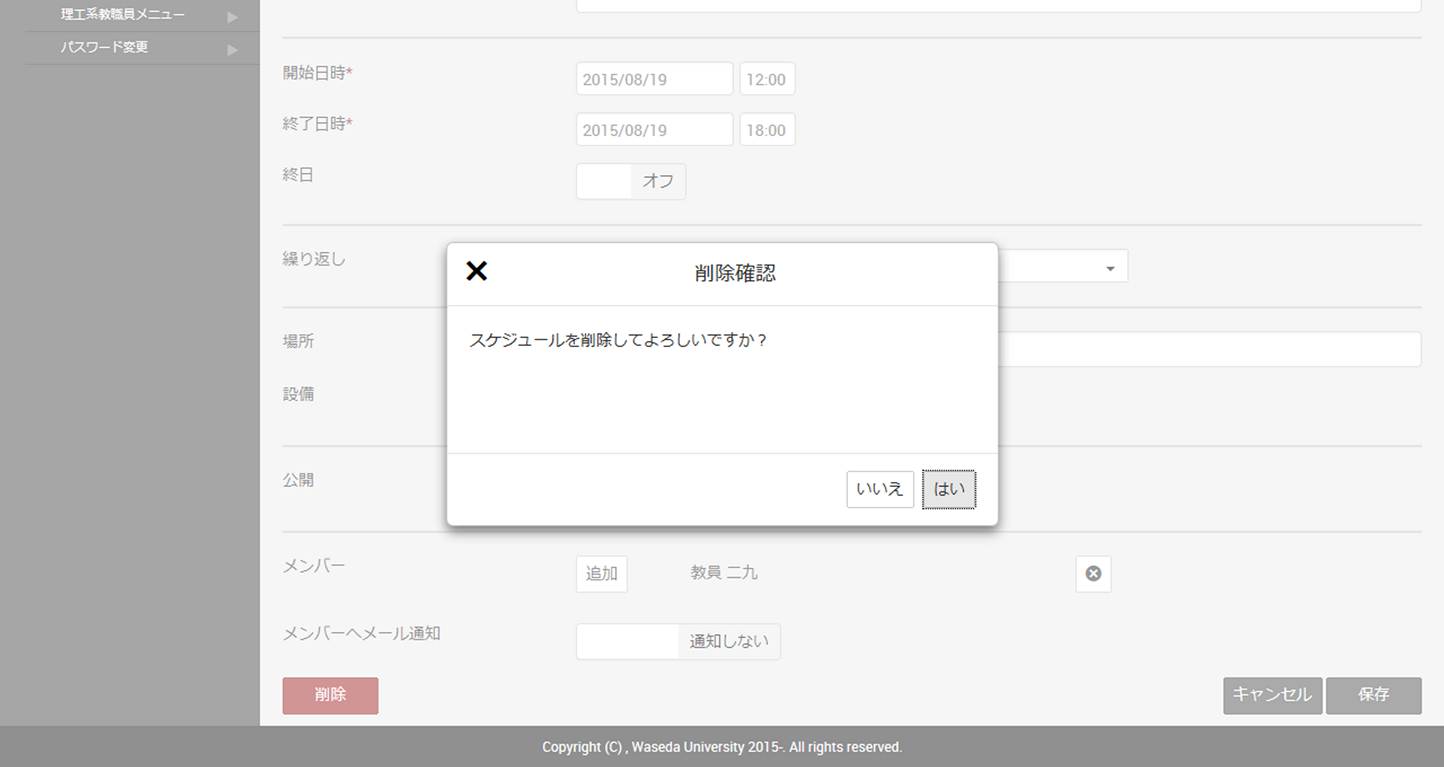Toggle メンバーへメール通知 switch
The width and height of the screenshot is (1444, 767).
678,642
